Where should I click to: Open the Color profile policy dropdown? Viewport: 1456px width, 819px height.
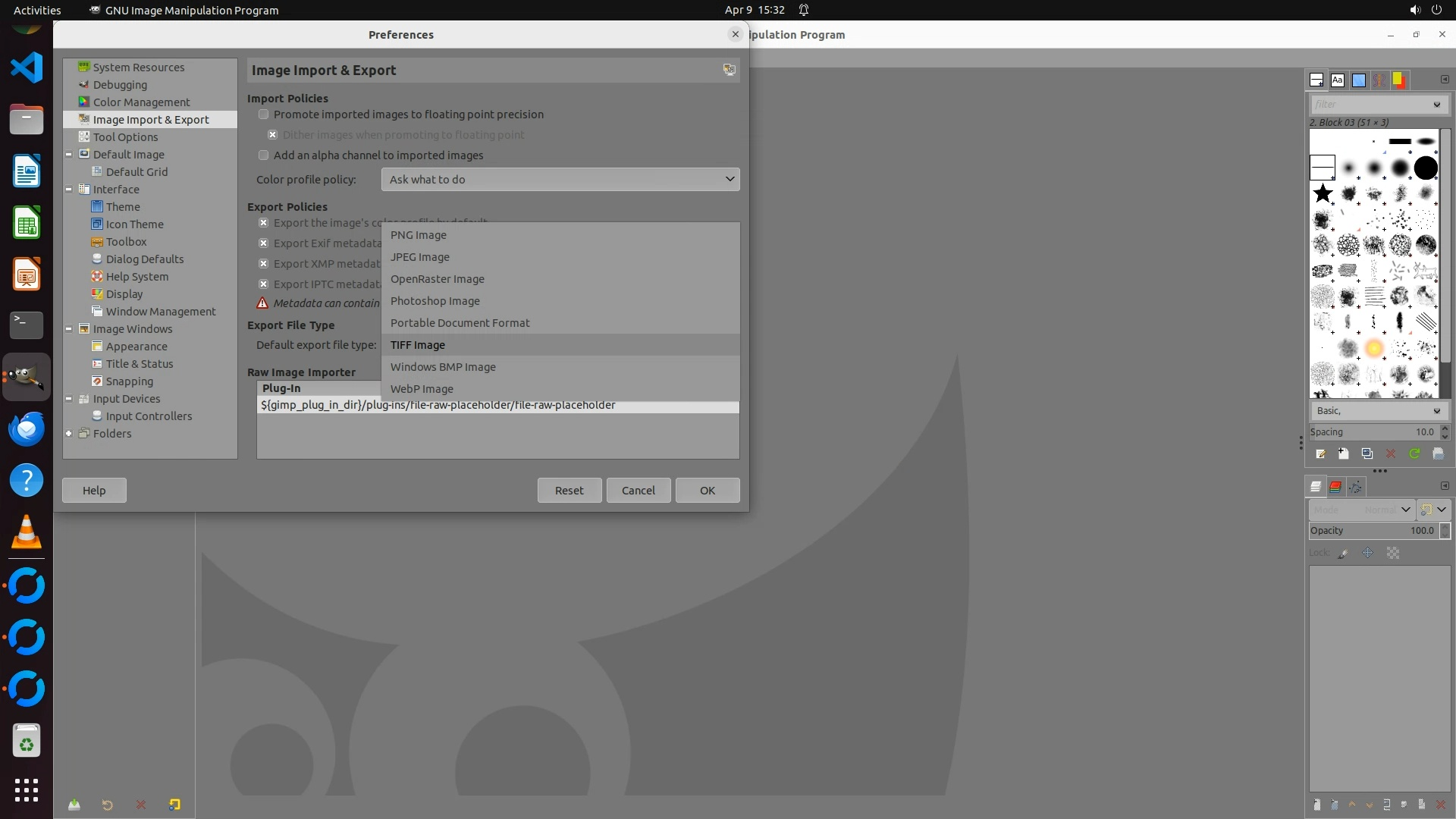(560, 180)
